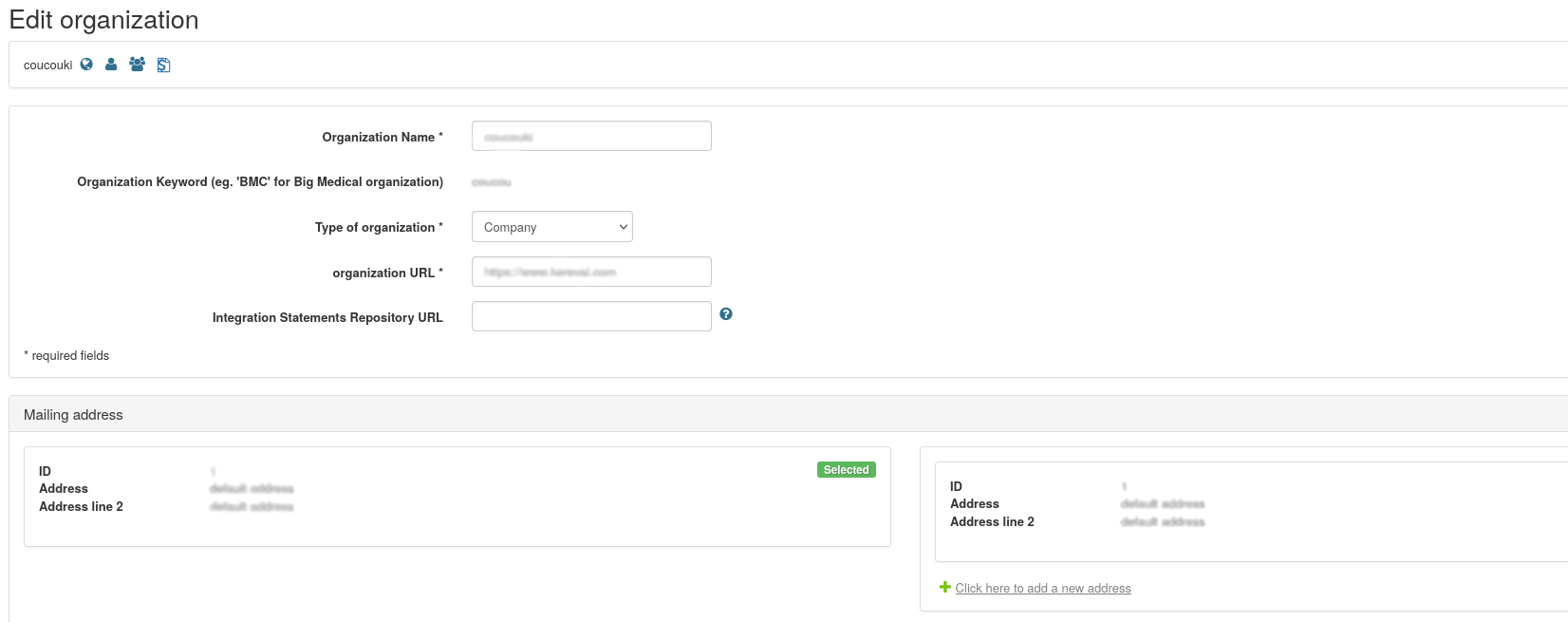Click the Mailing address panel header
The width and height of the screenshot is (1568, 622).
pos(73,415)
